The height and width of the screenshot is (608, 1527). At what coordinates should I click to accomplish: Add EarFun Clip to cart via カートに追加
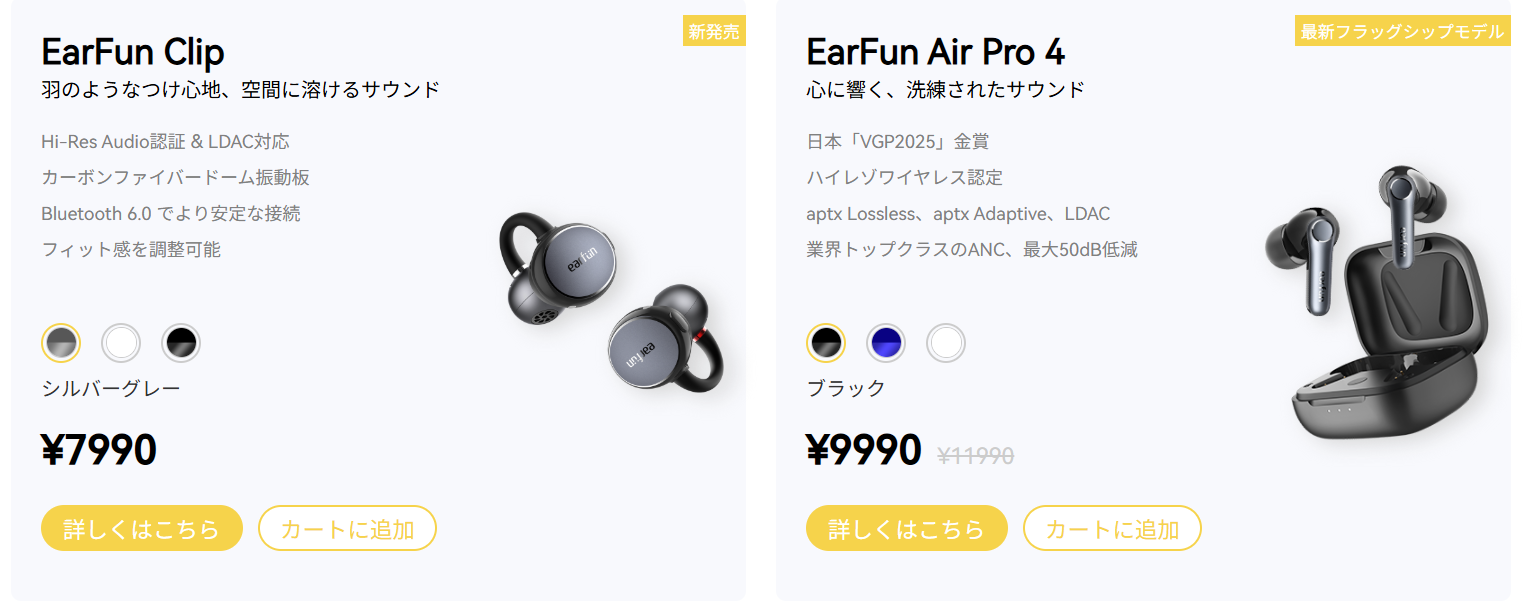(x=347, y=528)
